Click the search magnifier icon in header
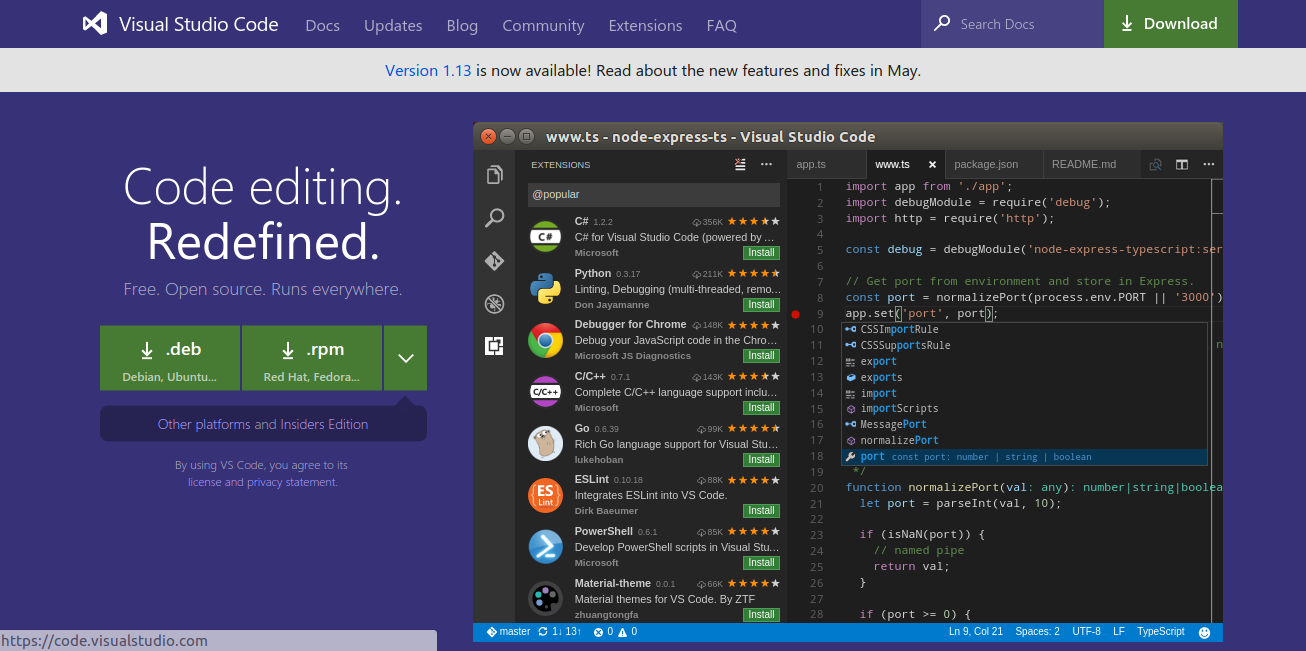The height and width of the screenshot is (651, 1306). (x=941, y=23)
